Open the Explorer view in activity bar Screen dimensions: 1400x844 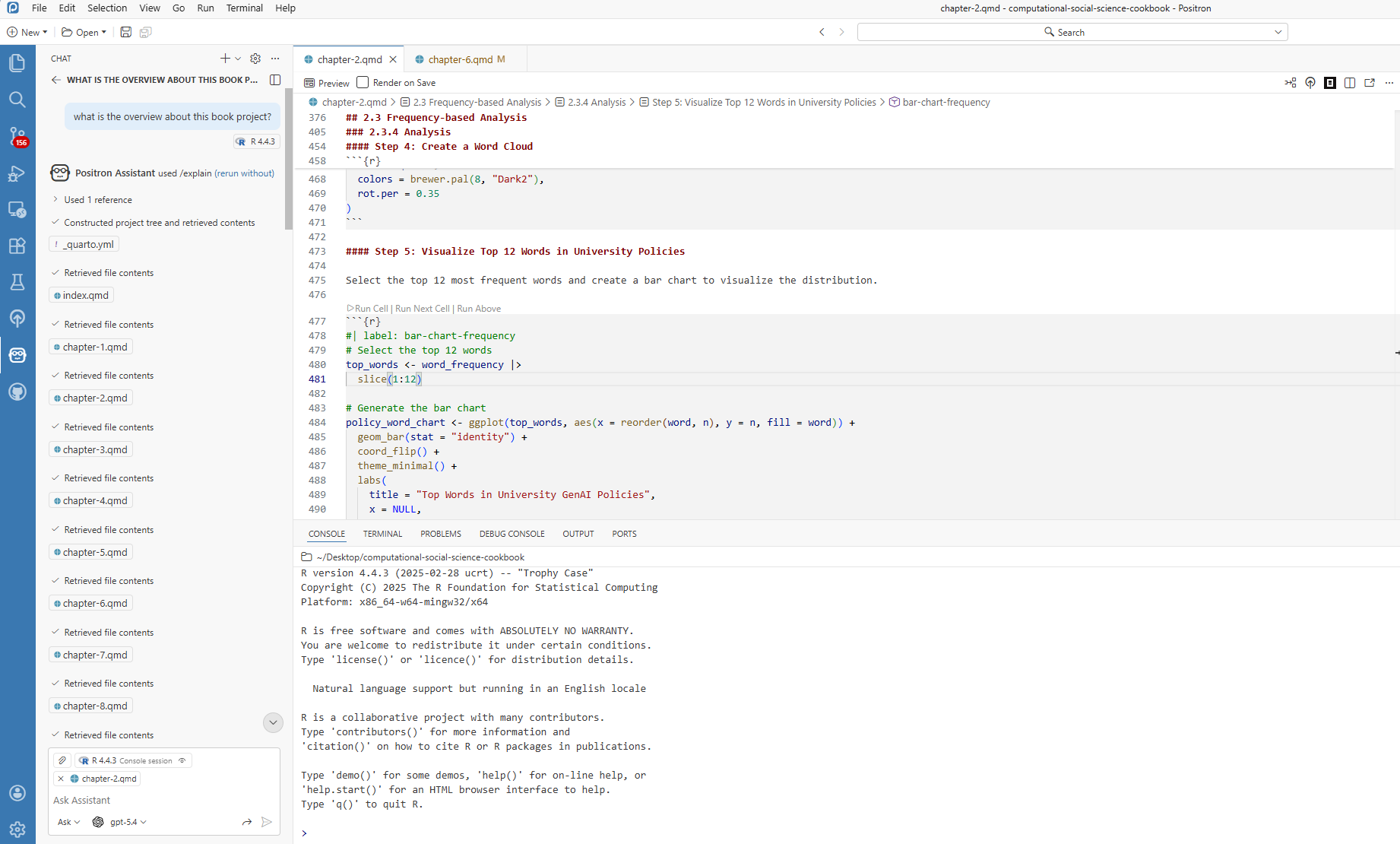click(x=17, y=63)
